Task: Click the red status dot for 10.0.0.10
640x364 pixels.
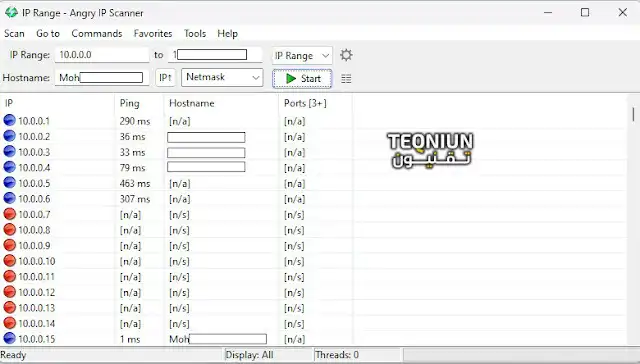Action: (9, 260)
